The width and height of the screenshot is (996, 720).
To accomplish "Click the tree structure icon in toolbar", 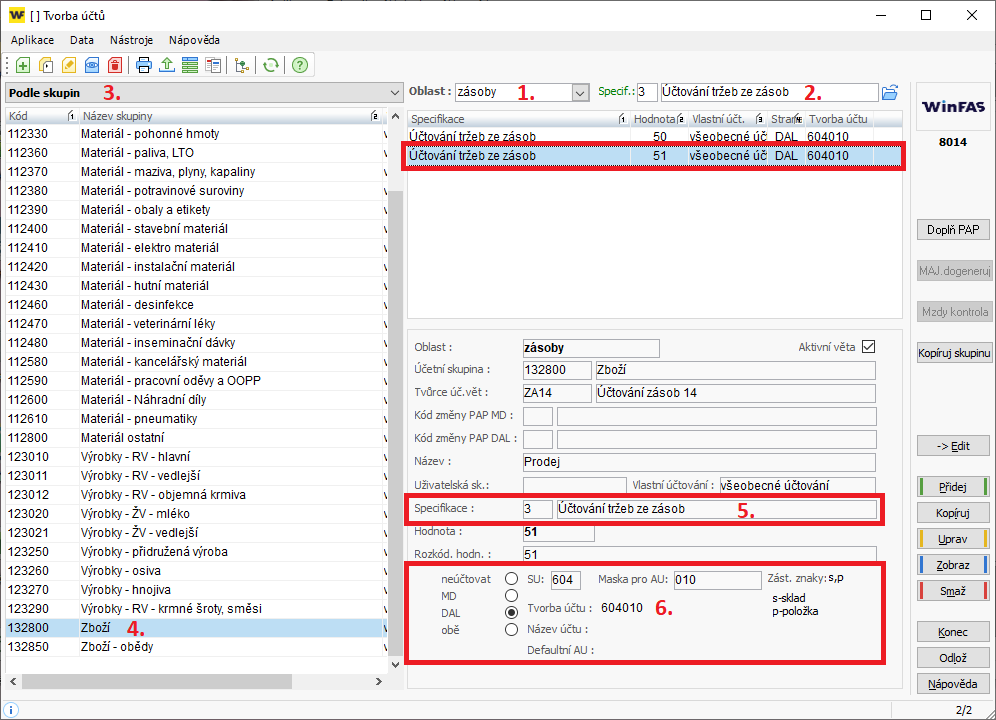I will pyautogui.click(x=241, y=66).
